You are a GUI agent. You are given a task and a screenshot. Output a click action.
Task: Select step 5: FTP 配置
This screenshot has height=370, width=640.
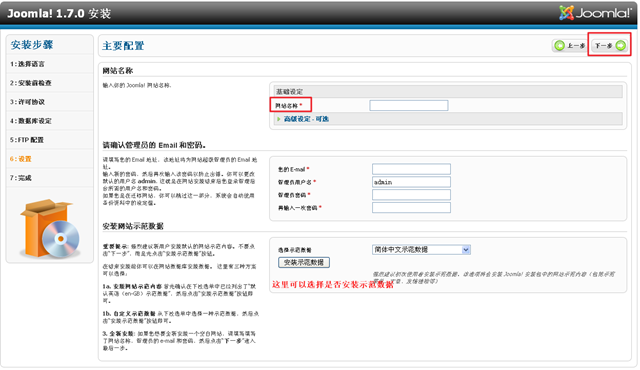pyautogui.click(x=27, y=140)
